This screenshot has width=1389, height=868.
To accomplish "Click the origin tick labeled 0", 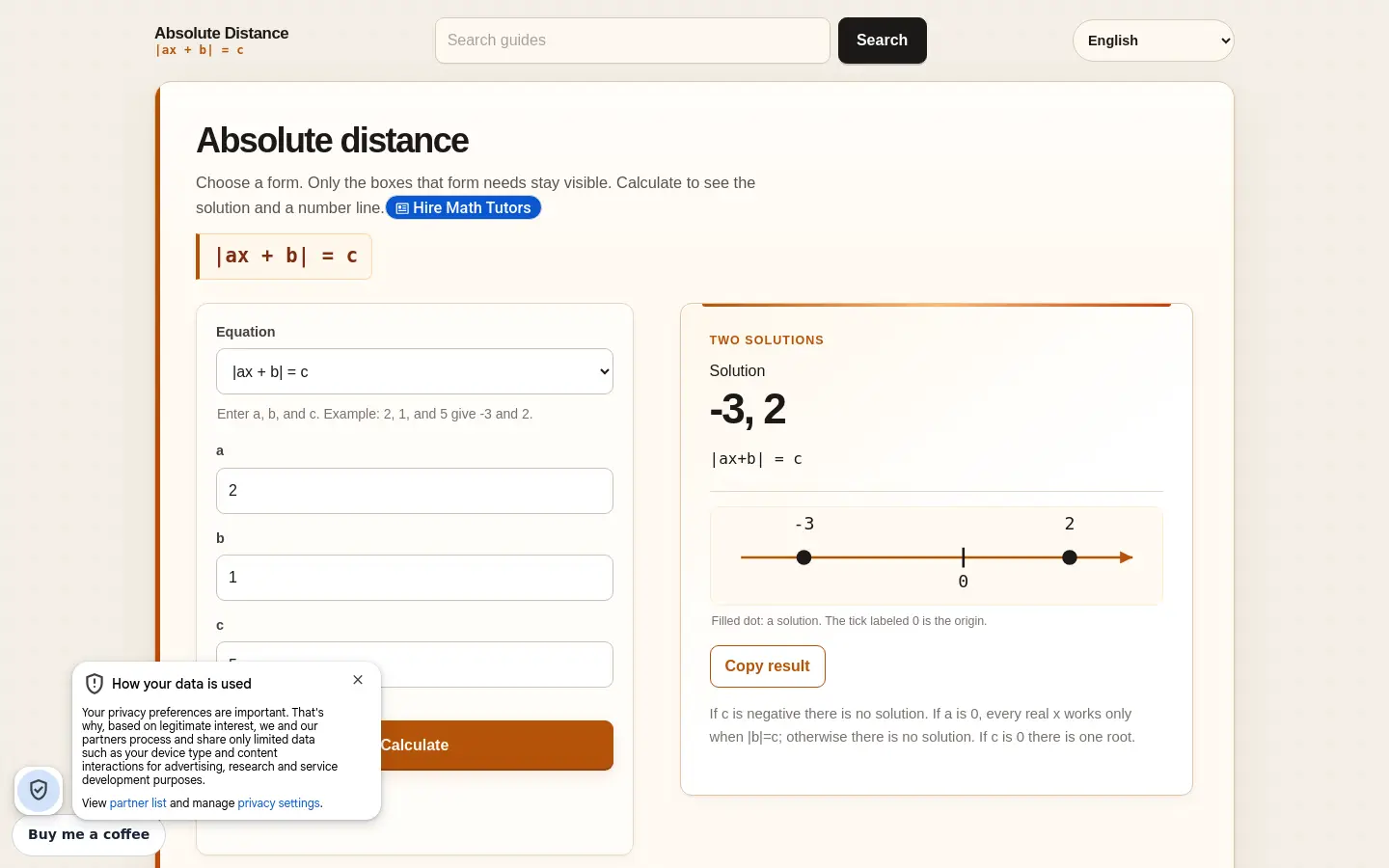I will 963,557.
